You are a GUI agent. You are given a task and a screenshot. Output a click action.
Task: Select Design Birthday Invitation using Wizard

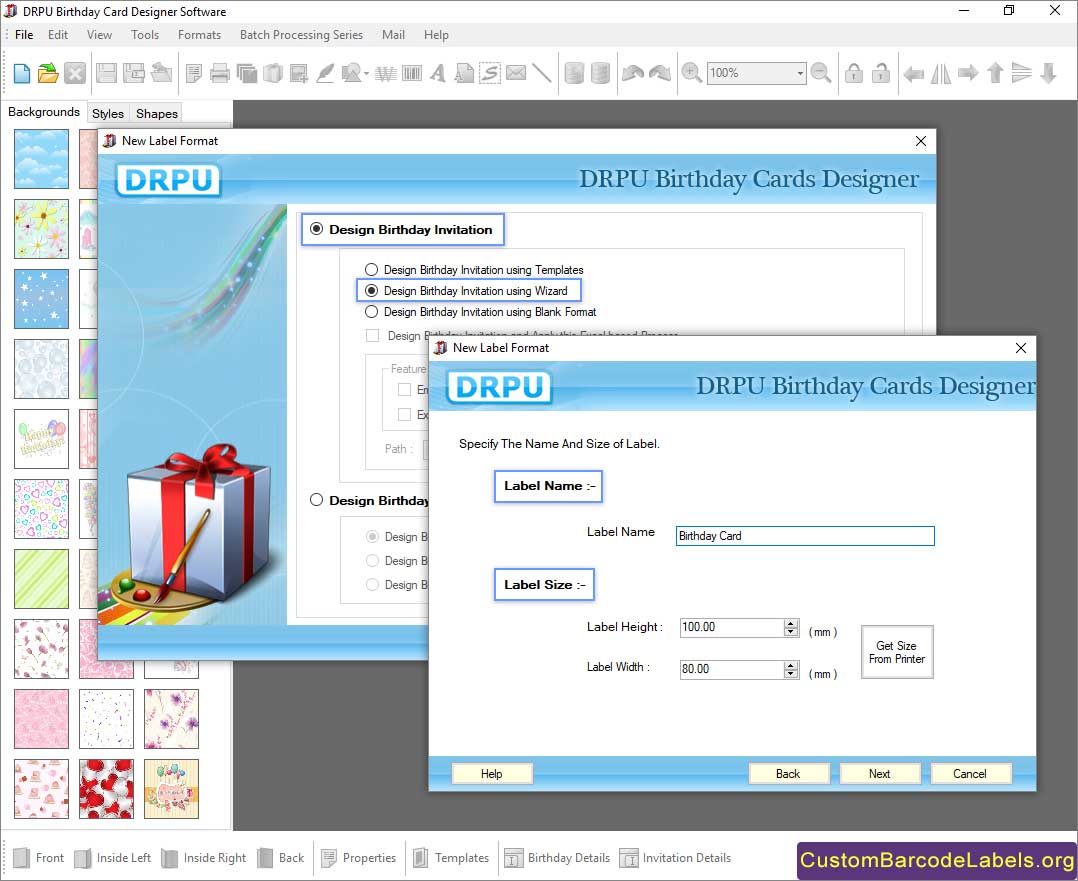[x=371, y=290]
